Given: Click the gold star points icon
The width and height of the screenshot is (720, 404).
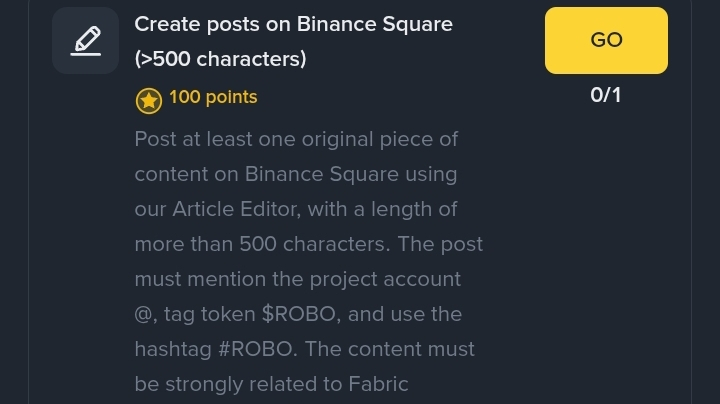Looking at the screenshot, I should (149, 101).
